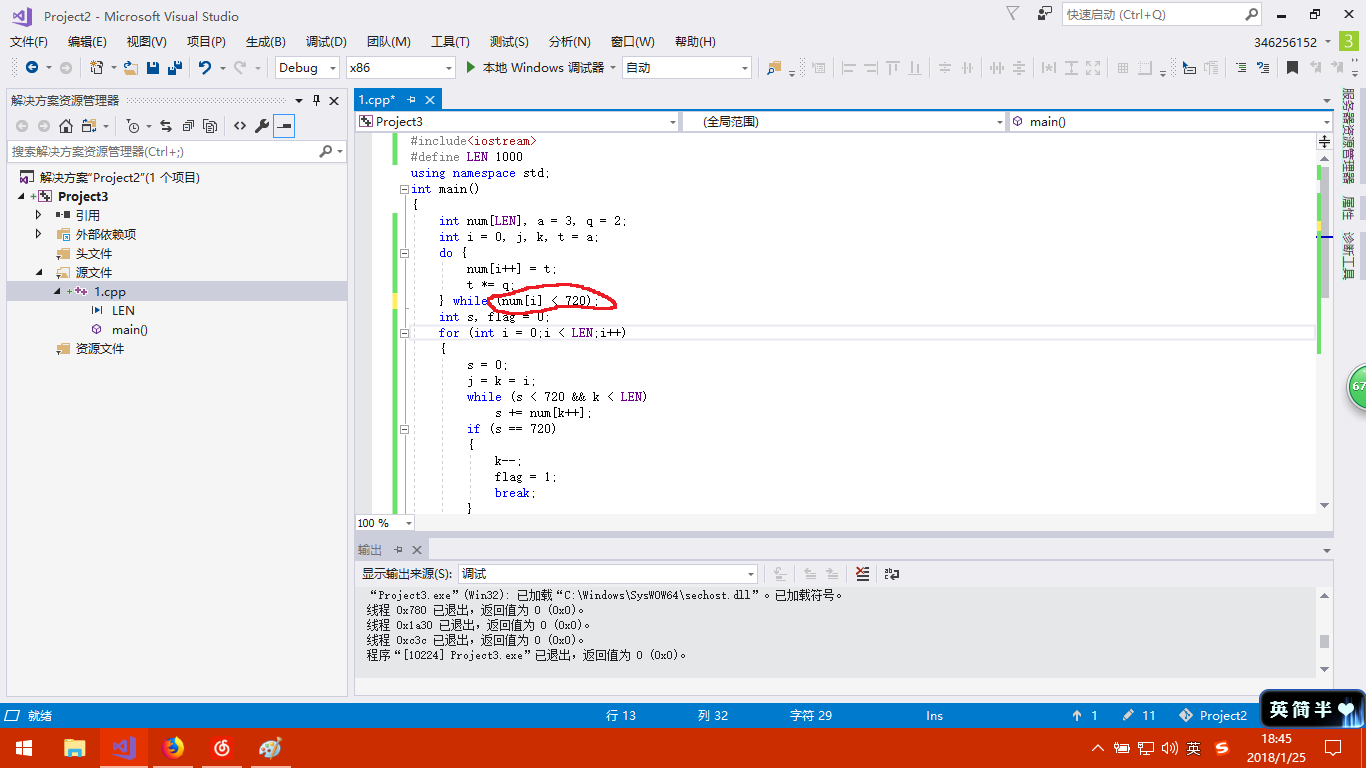Collapse the 源文件 folder node
This screenshot has height=768, width=1366.
pos(39,272)
